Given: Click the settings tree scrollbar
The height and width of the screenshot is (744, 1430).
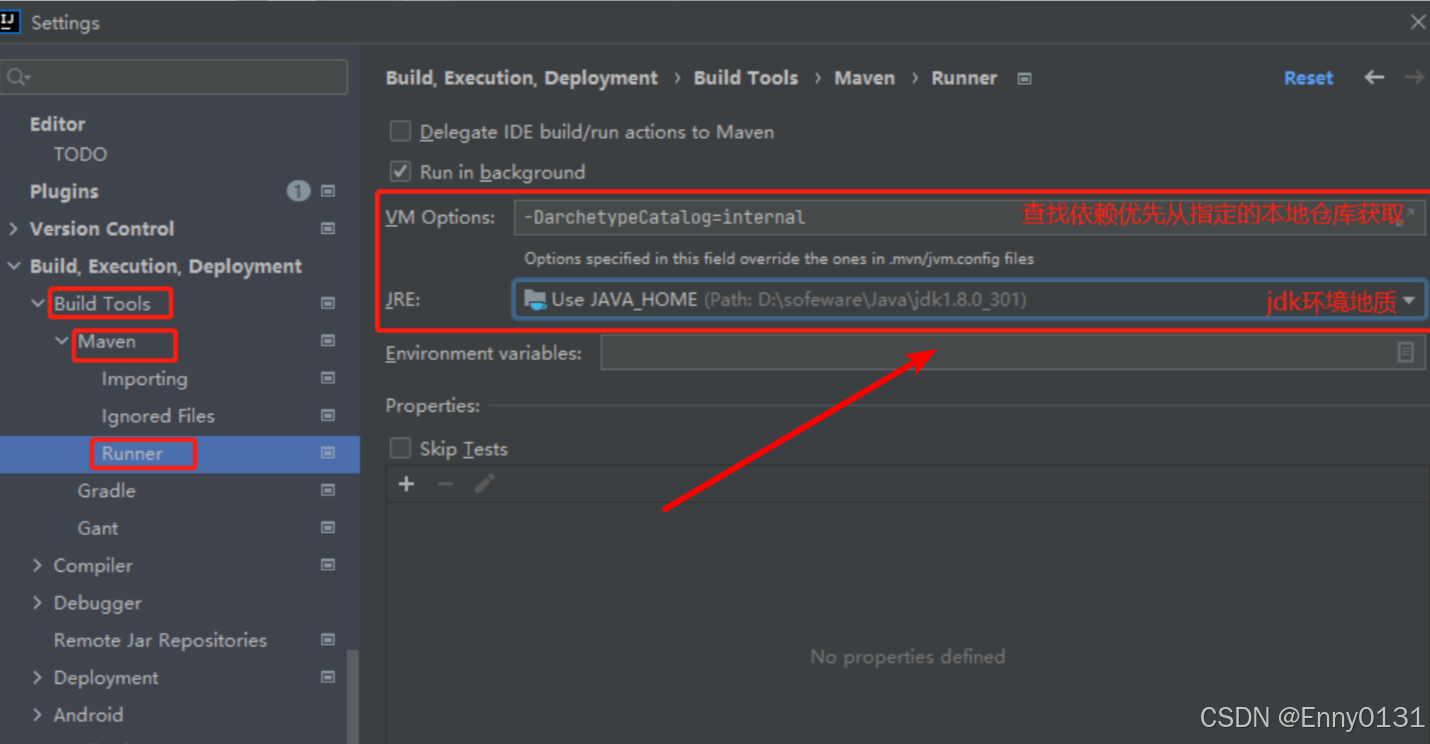Looking at the screenshot, I should point(352,695).
